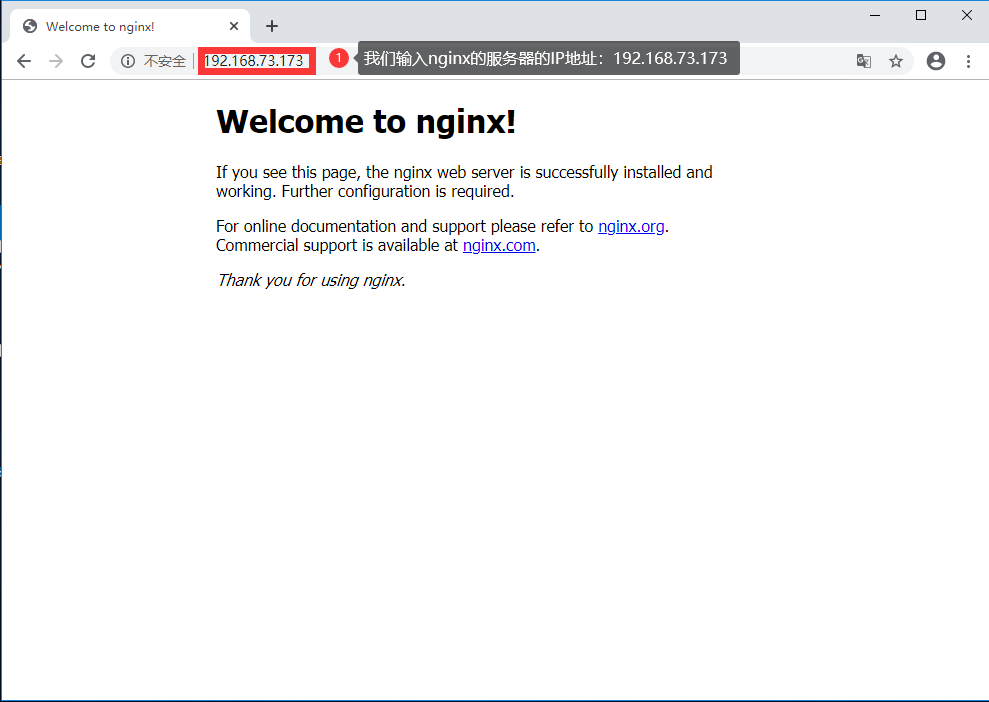Click the Welcome to nginx! heading
This screenshot has height=702, width=989.
point(366,121)
